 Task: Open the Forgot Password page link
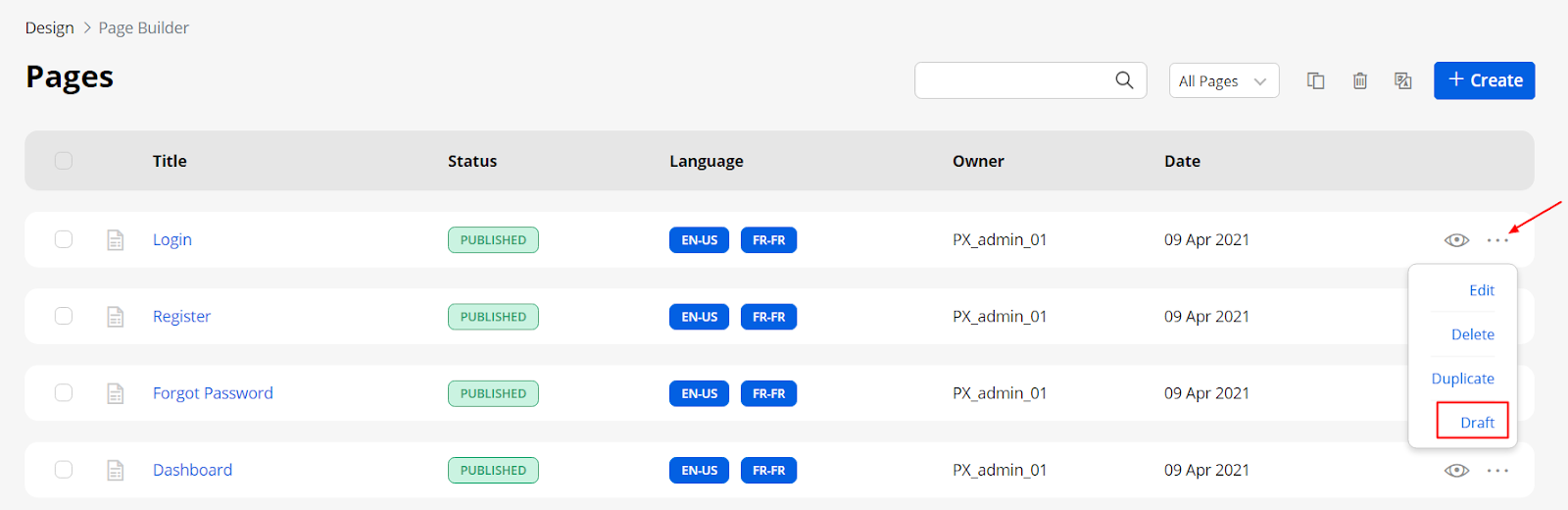click(x=213, y=393)
